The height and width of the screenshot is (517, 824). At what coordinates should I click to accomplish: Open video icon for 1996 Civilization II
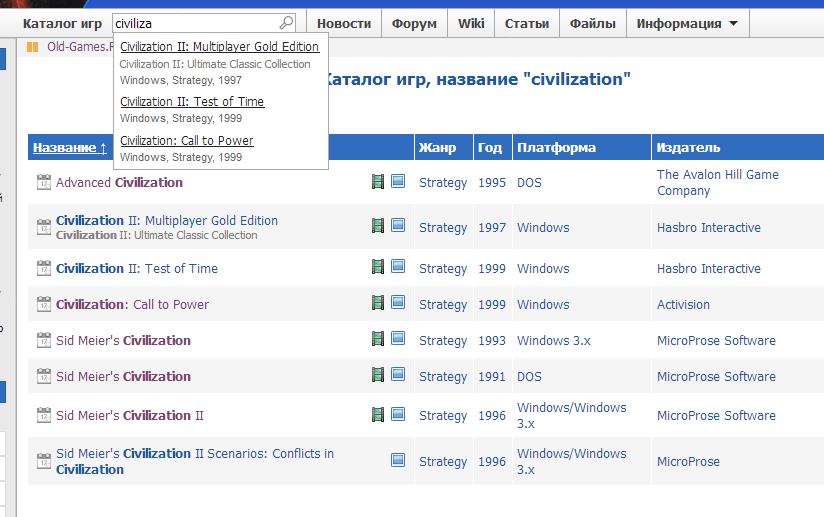point(378,414)
